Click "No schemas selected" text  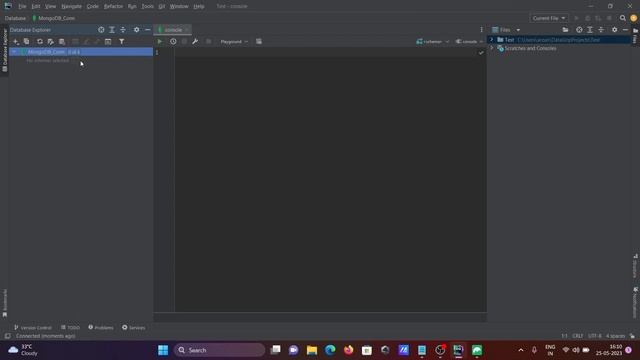point(48,60)
